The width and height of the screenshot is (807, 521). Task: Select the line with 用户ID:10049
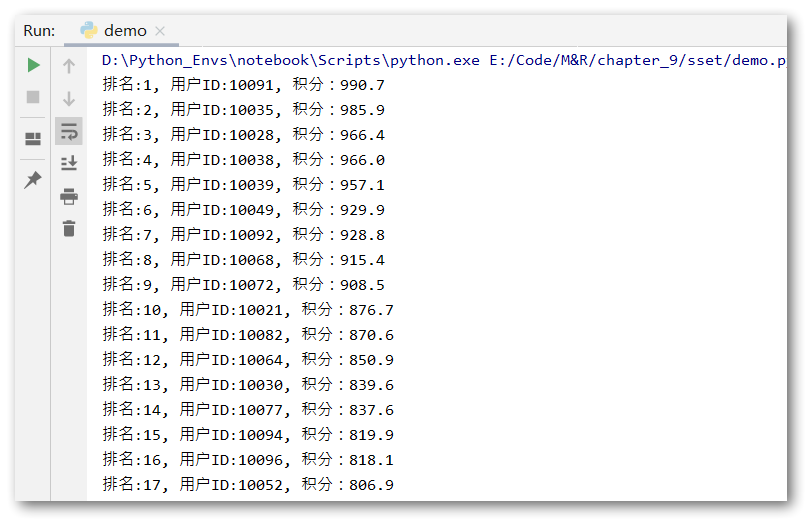point(243,210)
